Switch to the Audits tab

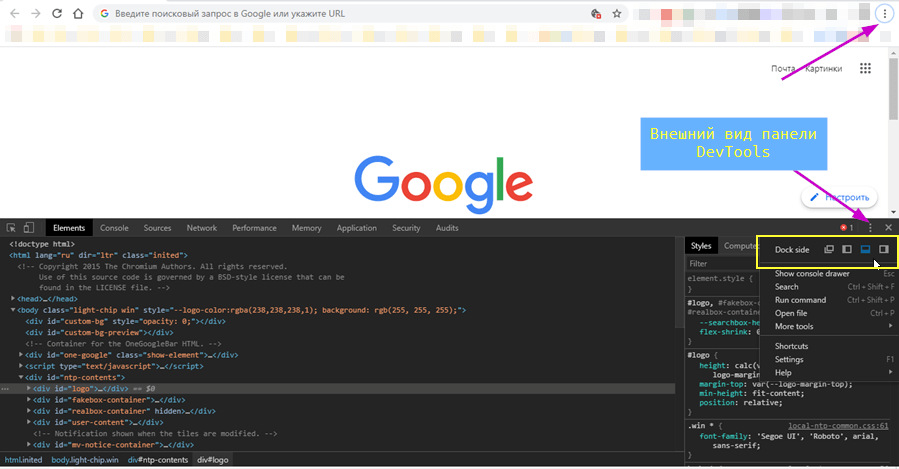(x=447, y=228)
